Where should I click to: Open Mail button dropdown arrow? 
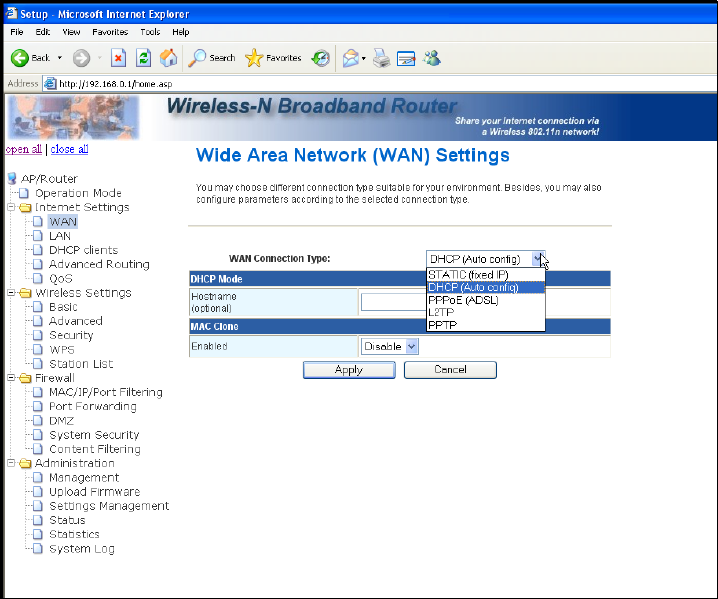(364, 59)
